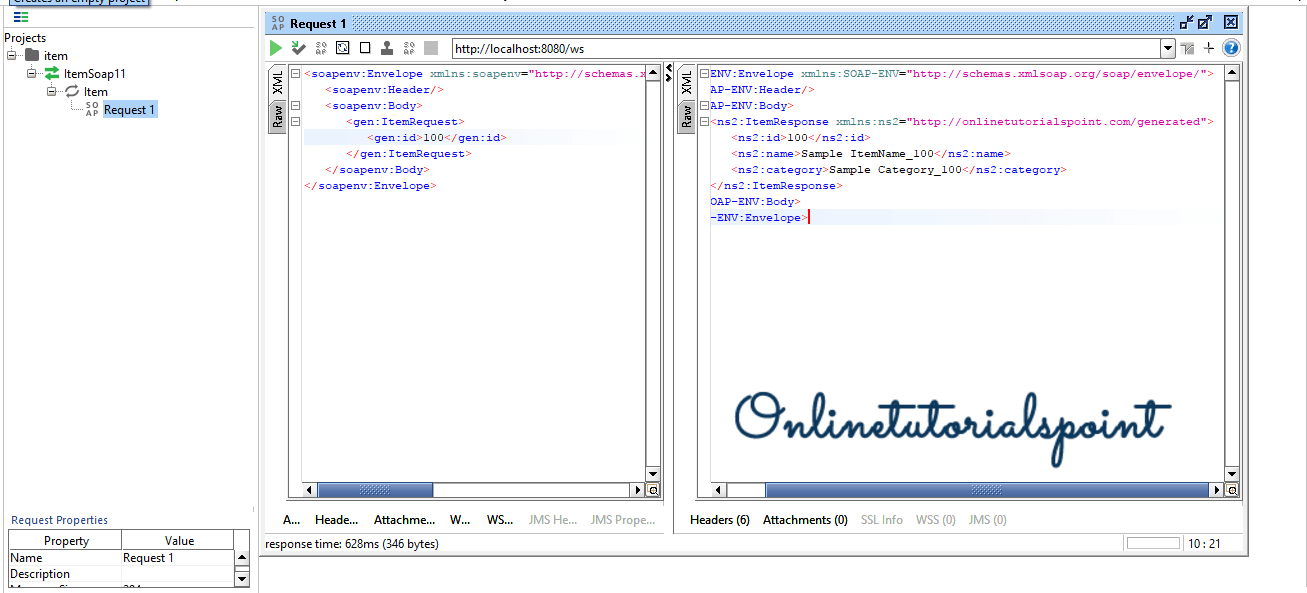The height and width of the screenshot is (593, 1307).
Task: Click the plus icon beside endpoint field
Action: point(1209,48)
